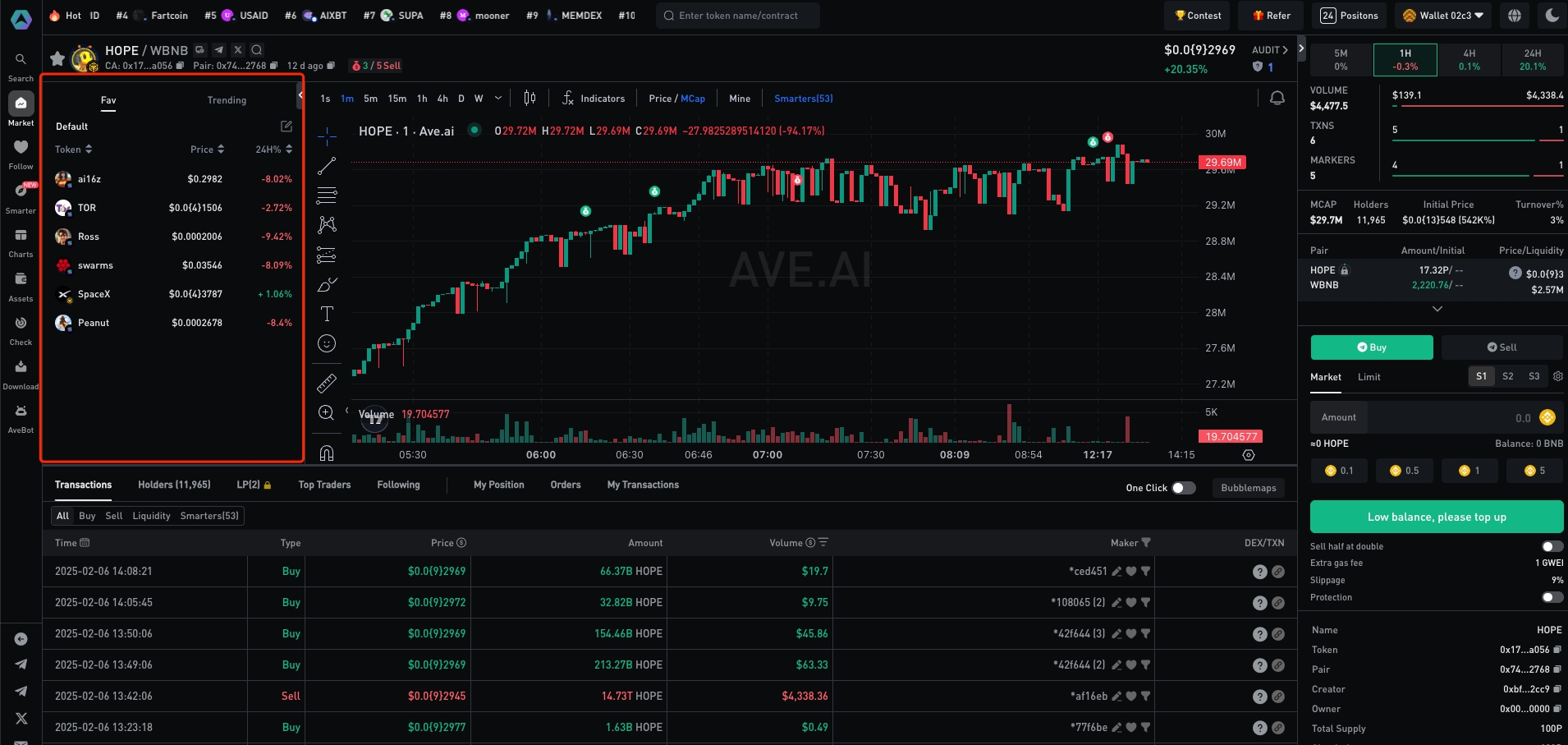Open the Bubblemaps button
The height and width of the screenshot is (745, 1568).
tap(1248, 488)
